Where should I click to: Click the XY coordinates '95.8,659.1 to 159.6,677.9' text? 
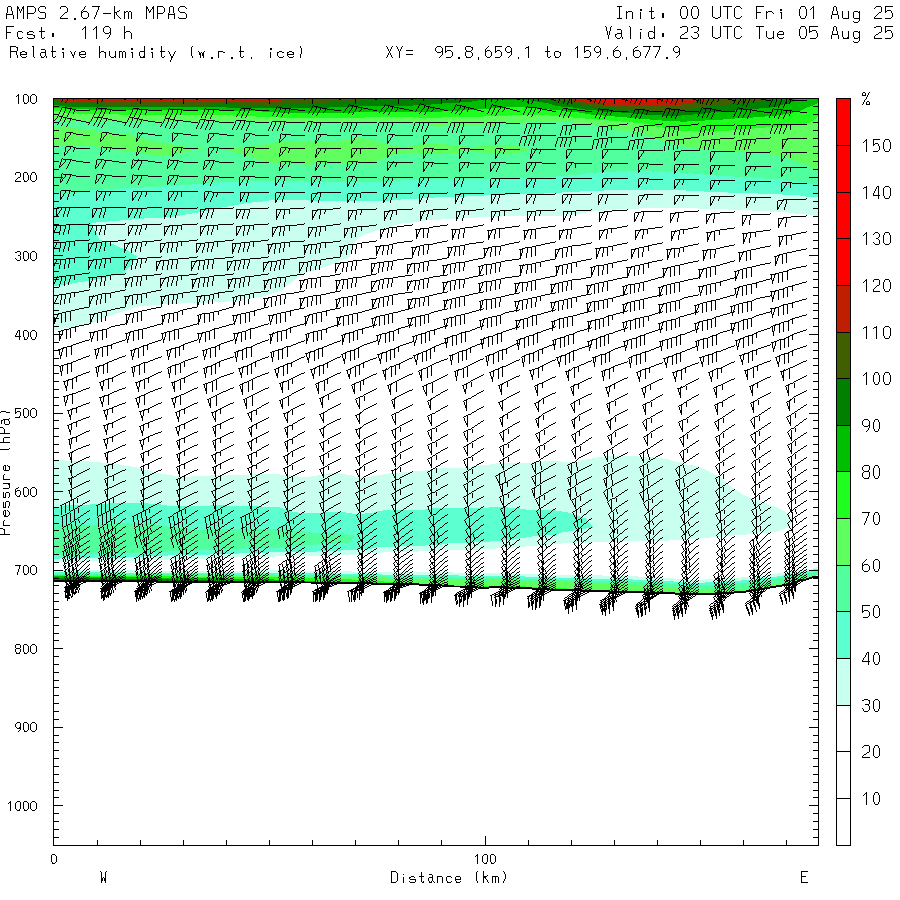[557, 53]
